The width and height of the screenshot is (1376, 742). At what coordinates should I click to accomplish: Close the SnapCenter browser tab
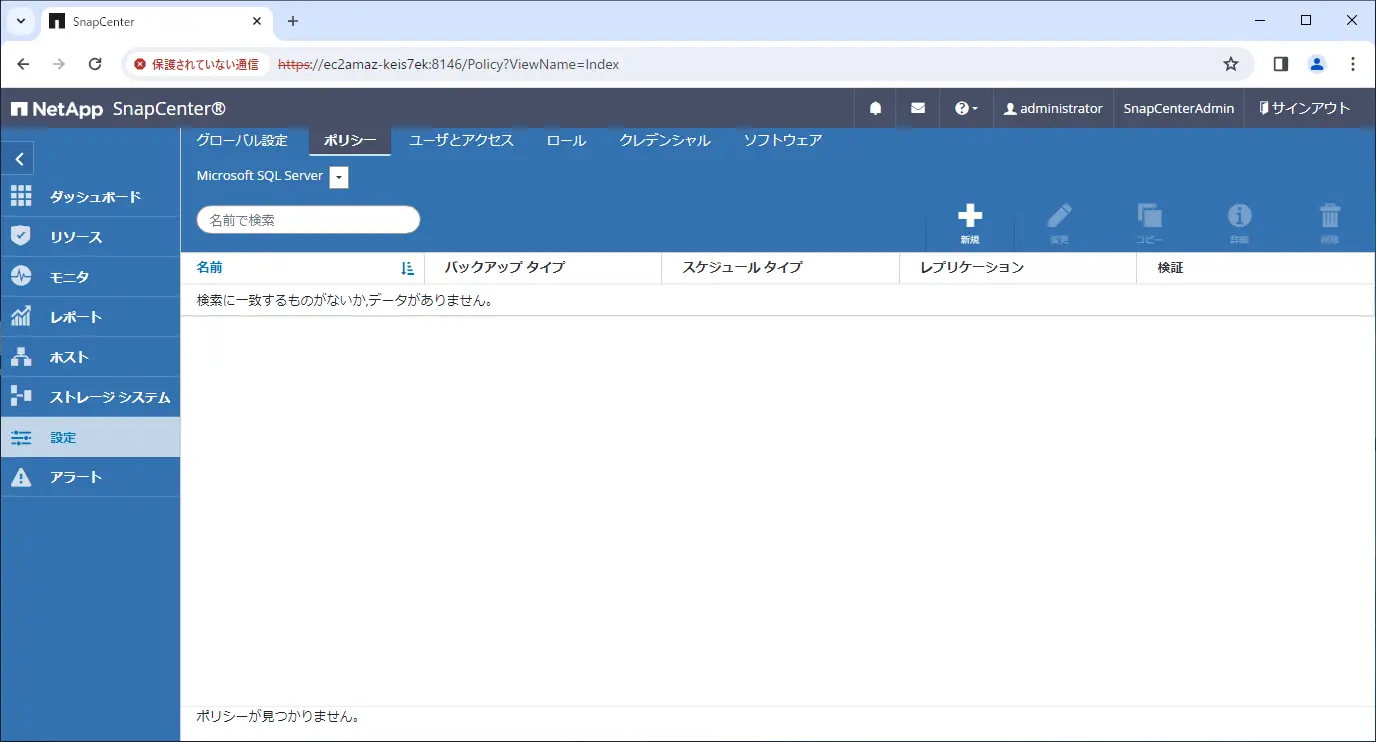258,21
